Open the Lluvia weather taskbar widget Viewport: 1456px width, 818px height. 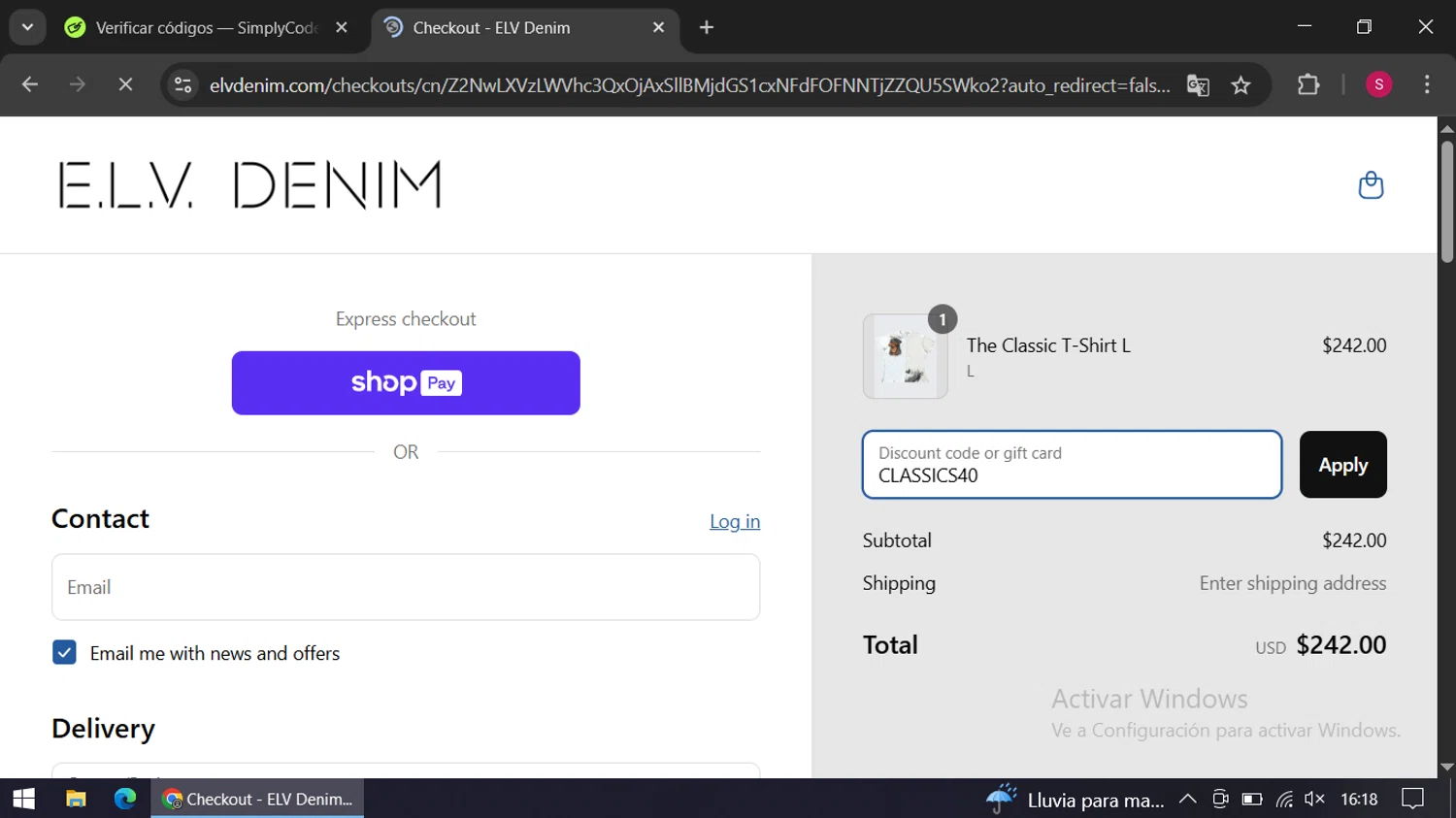(x=1075, y=800)
